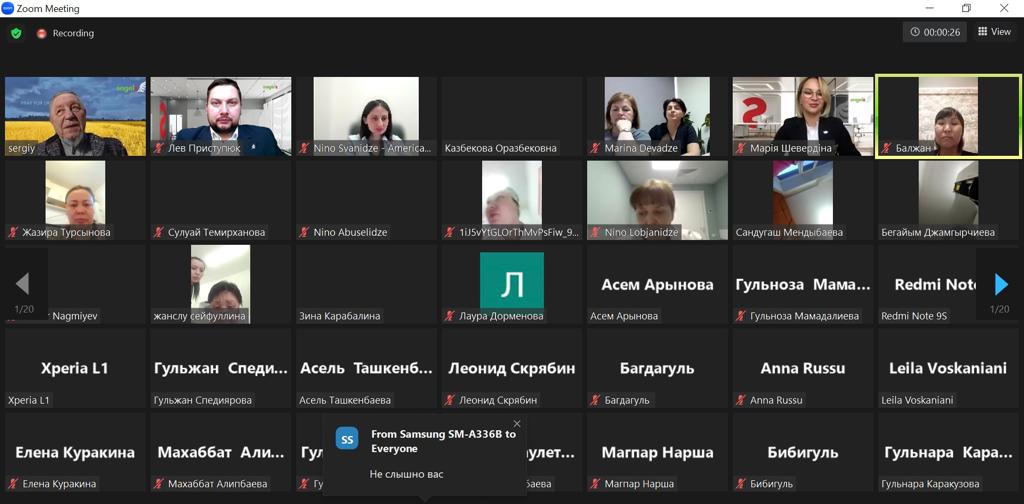
Task: Select Nino Abuselidze's tile
Action: coord(366,200)
